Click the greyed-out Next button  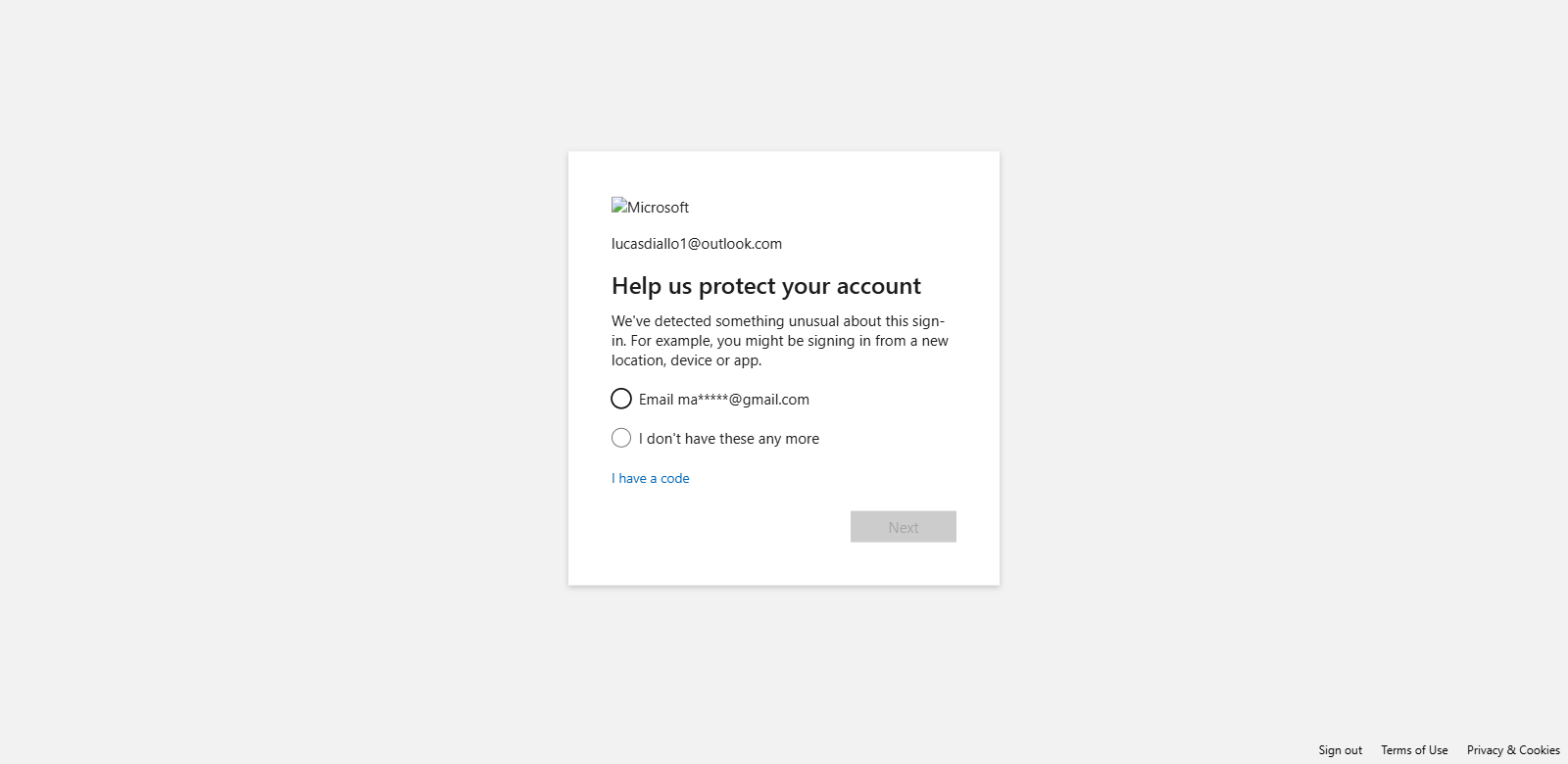904,527
